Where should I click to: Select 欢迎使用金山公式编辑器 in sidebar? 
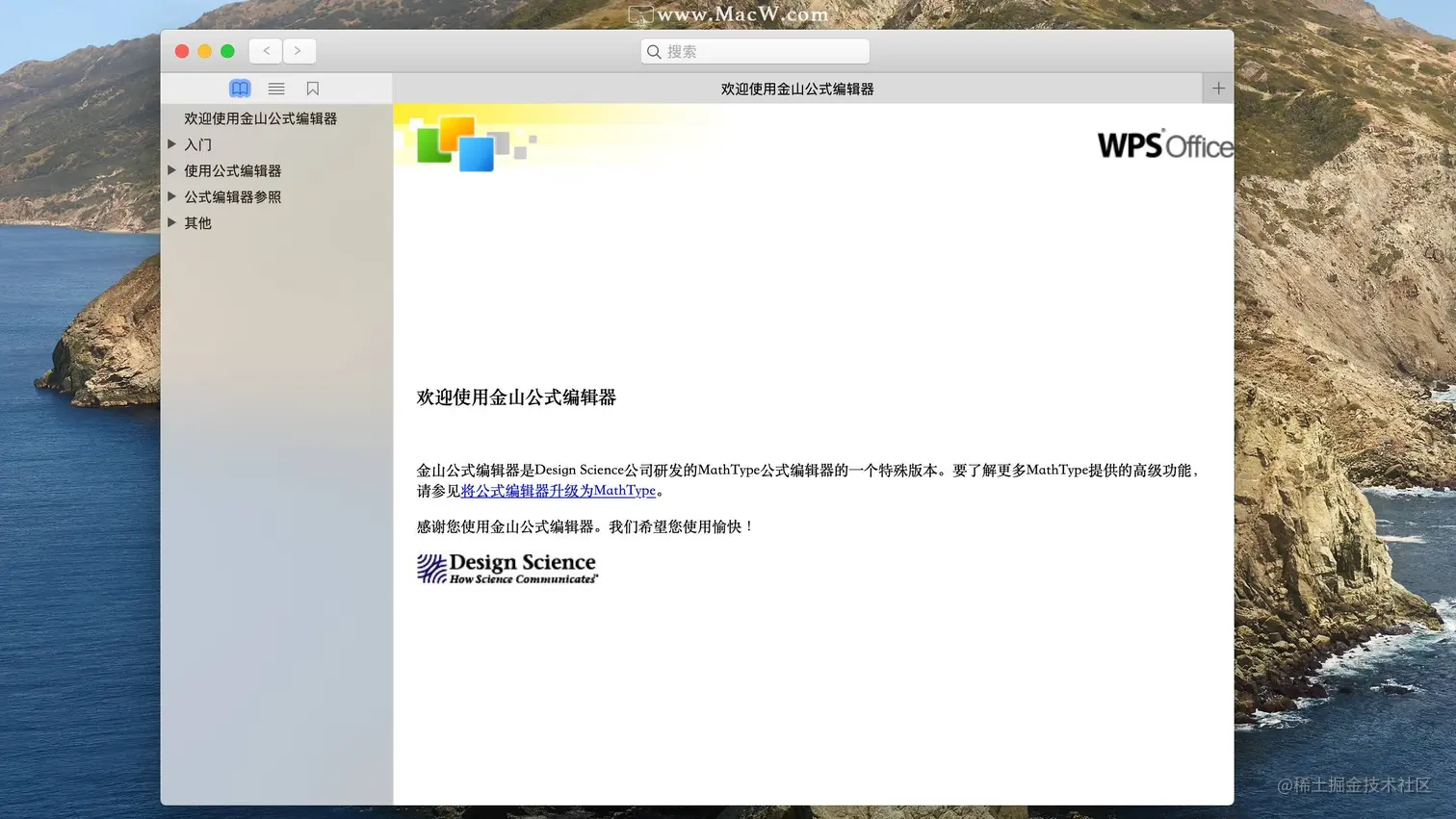(261, 118)
